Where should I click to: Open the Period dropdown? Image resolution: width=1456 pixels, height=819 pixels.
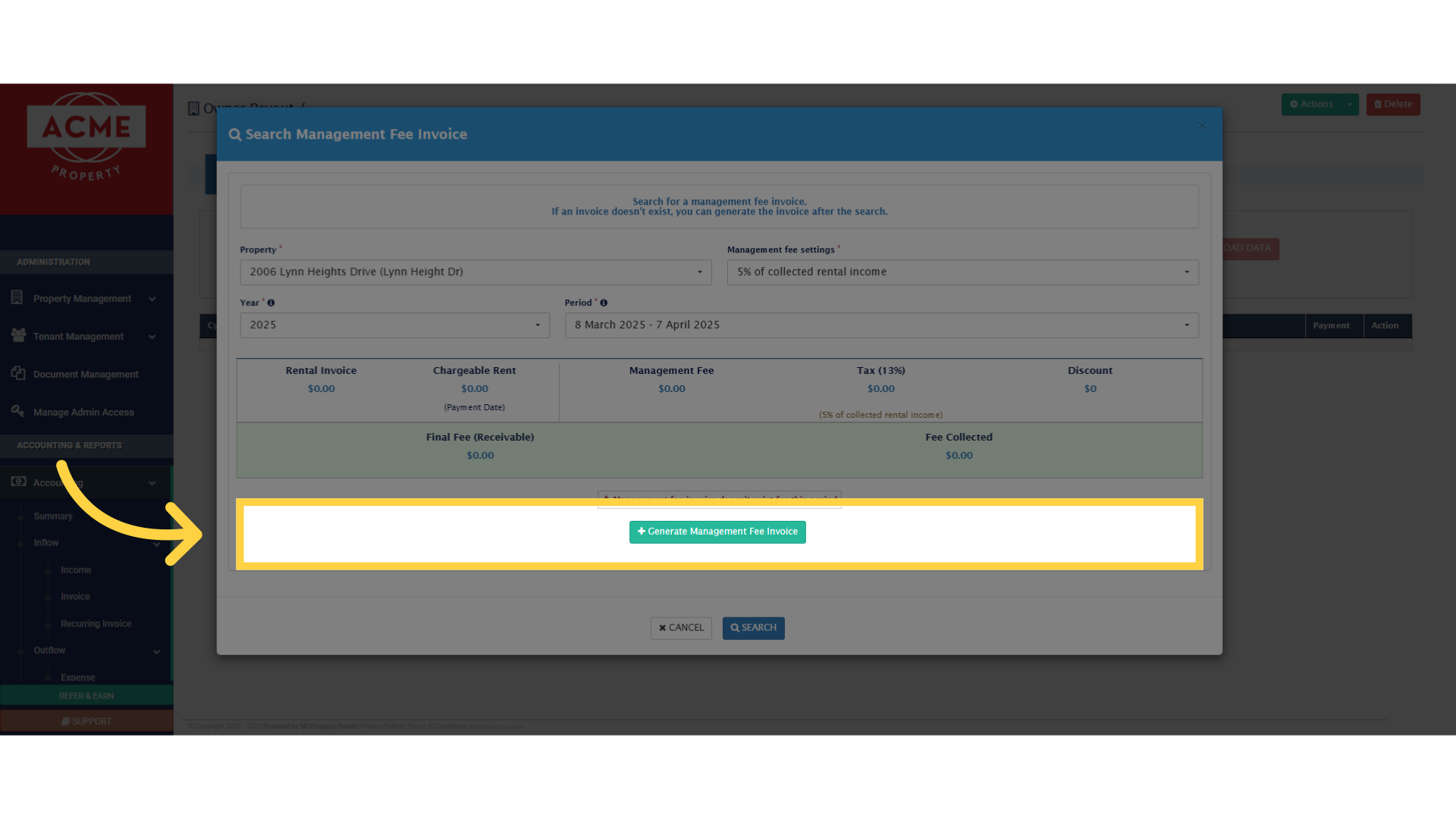881,325
